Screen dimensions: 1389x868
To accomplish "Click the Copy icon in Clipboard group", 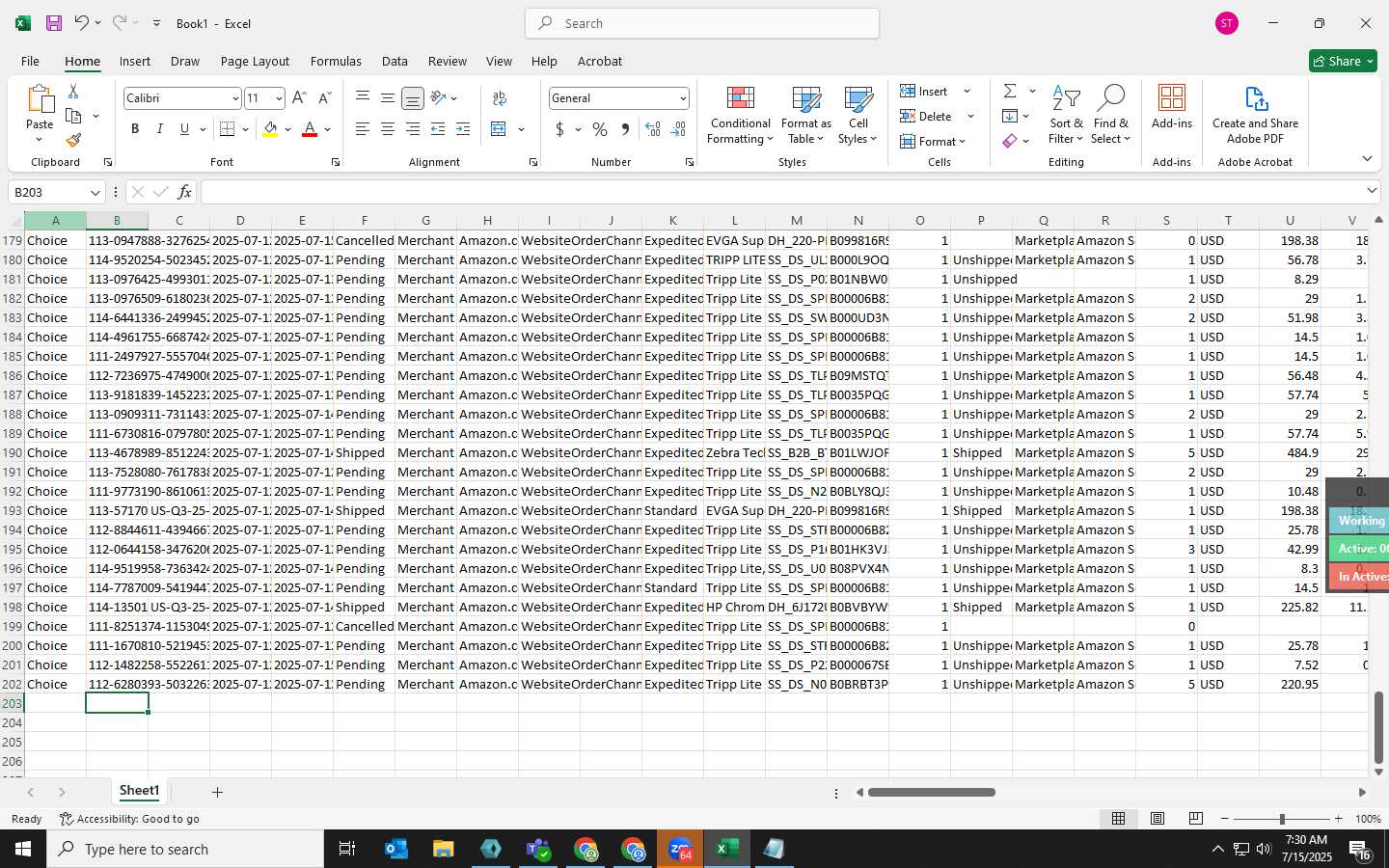I will tap(73, 116).
